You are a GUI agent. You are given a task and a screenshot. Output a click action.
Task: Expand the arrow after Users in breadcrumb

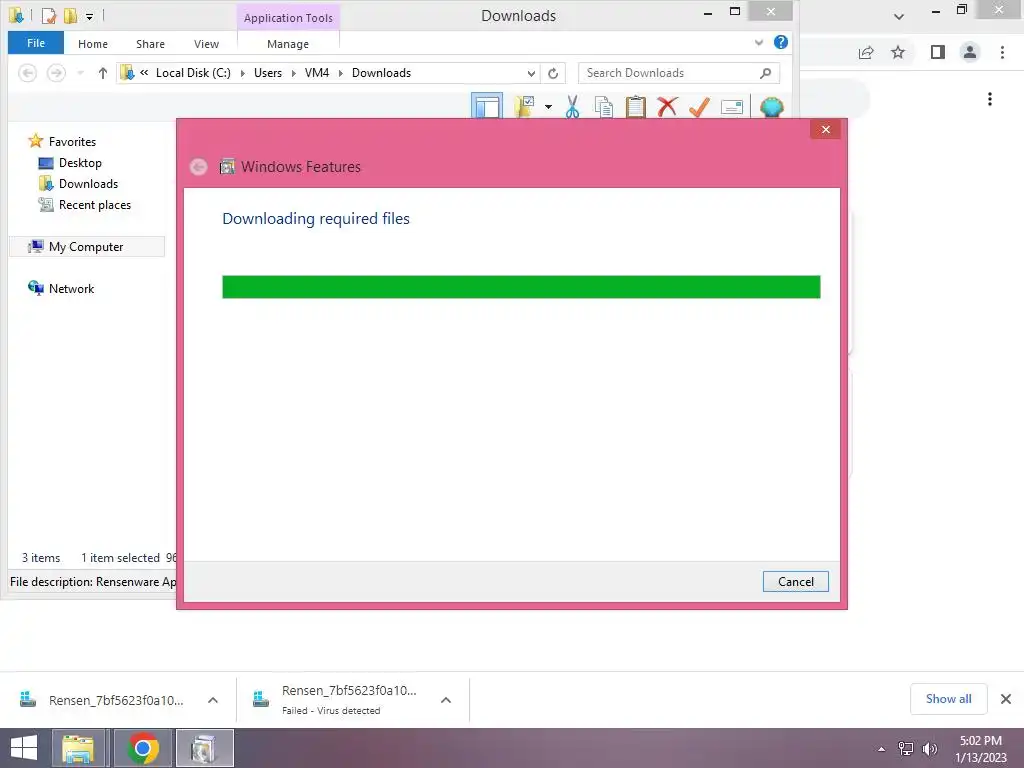[293, 73]
